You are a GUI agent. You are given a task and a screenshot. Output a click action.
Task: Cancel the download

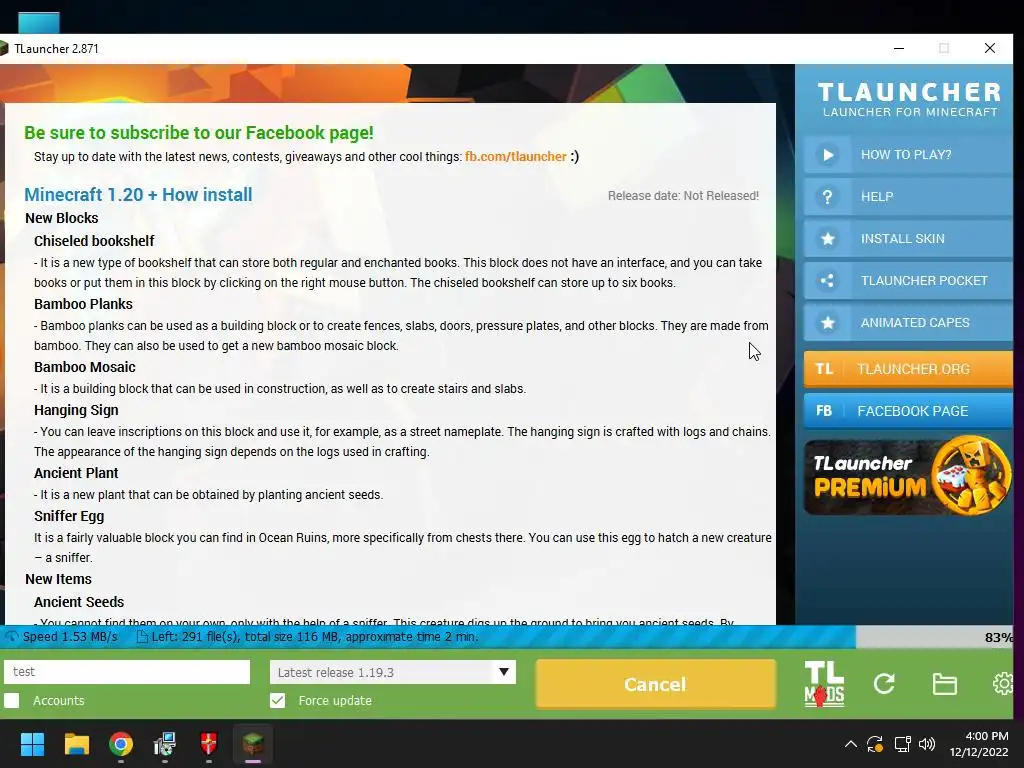coord(656,684)
